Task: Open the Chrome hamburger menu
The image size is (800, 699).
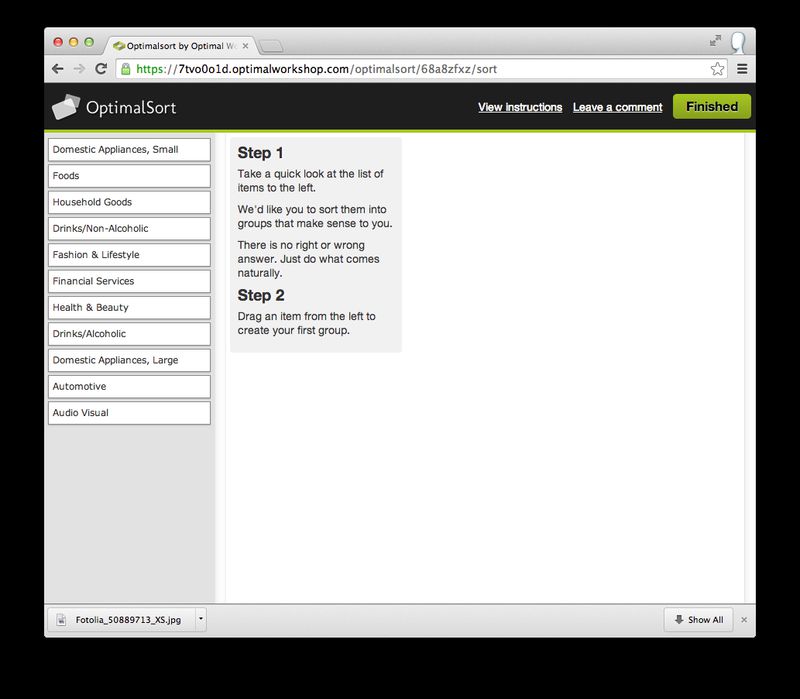Action: 742,69
